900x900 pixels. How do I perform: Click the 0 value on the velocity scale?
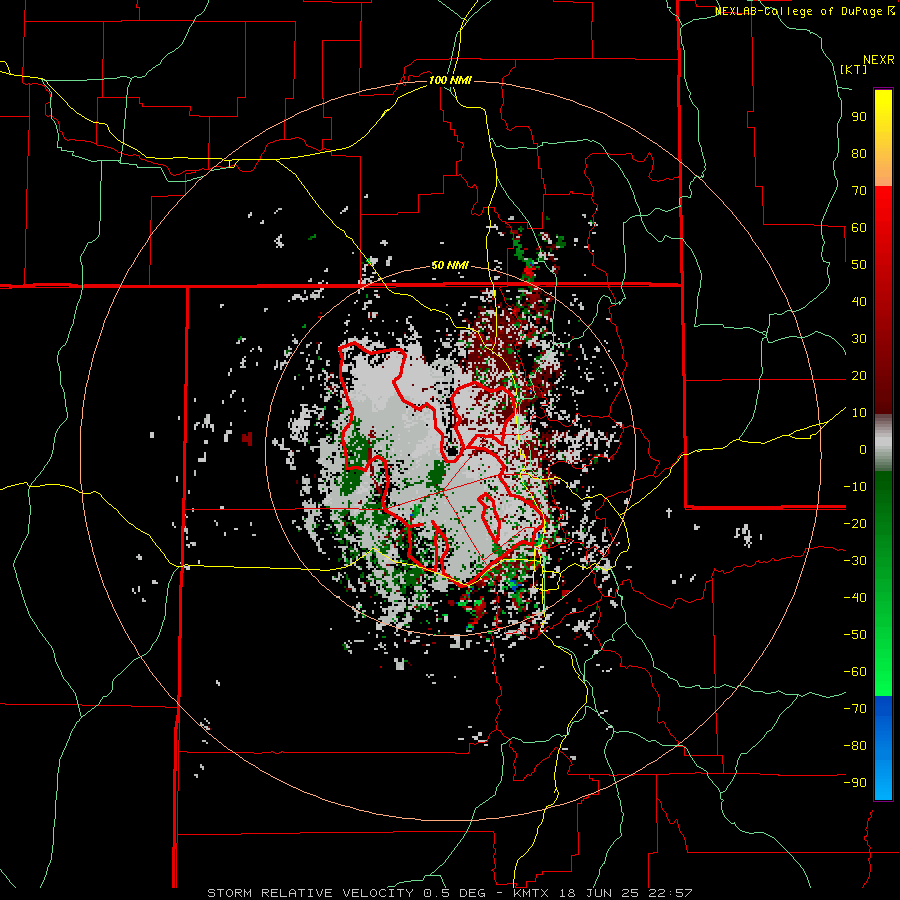pos(863,449)
